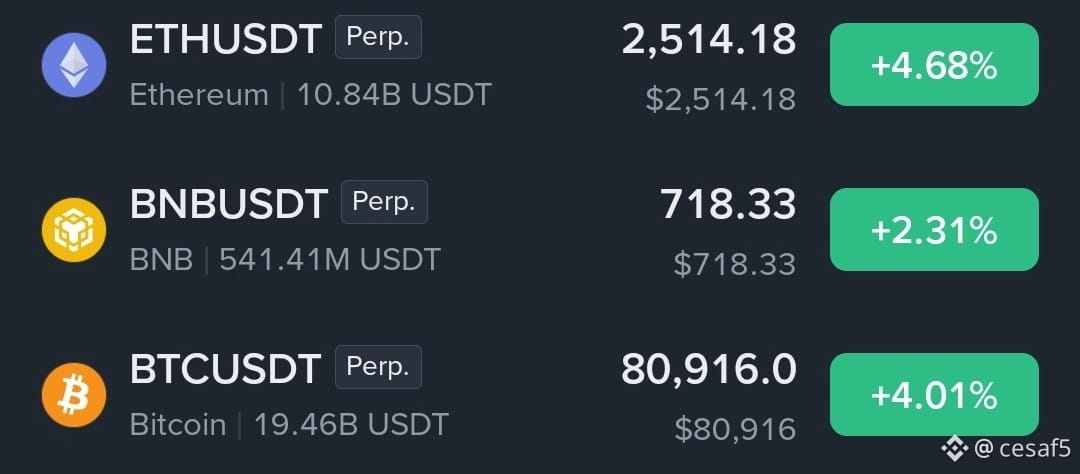Tap the ETHUSDT Perp. tag

point(378,37)
